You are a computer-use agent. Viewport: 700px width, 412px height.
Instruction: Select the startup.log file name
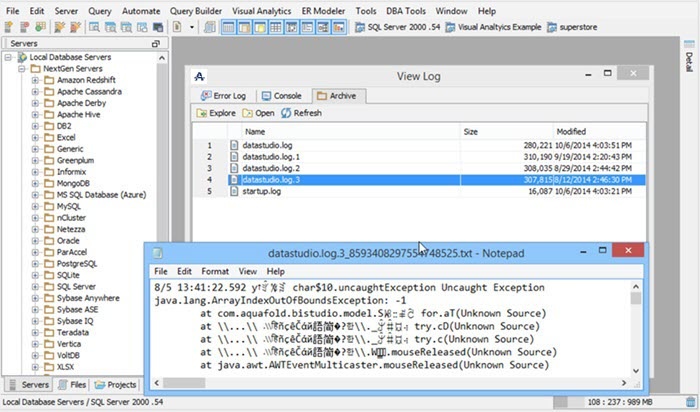pos(262,191)
